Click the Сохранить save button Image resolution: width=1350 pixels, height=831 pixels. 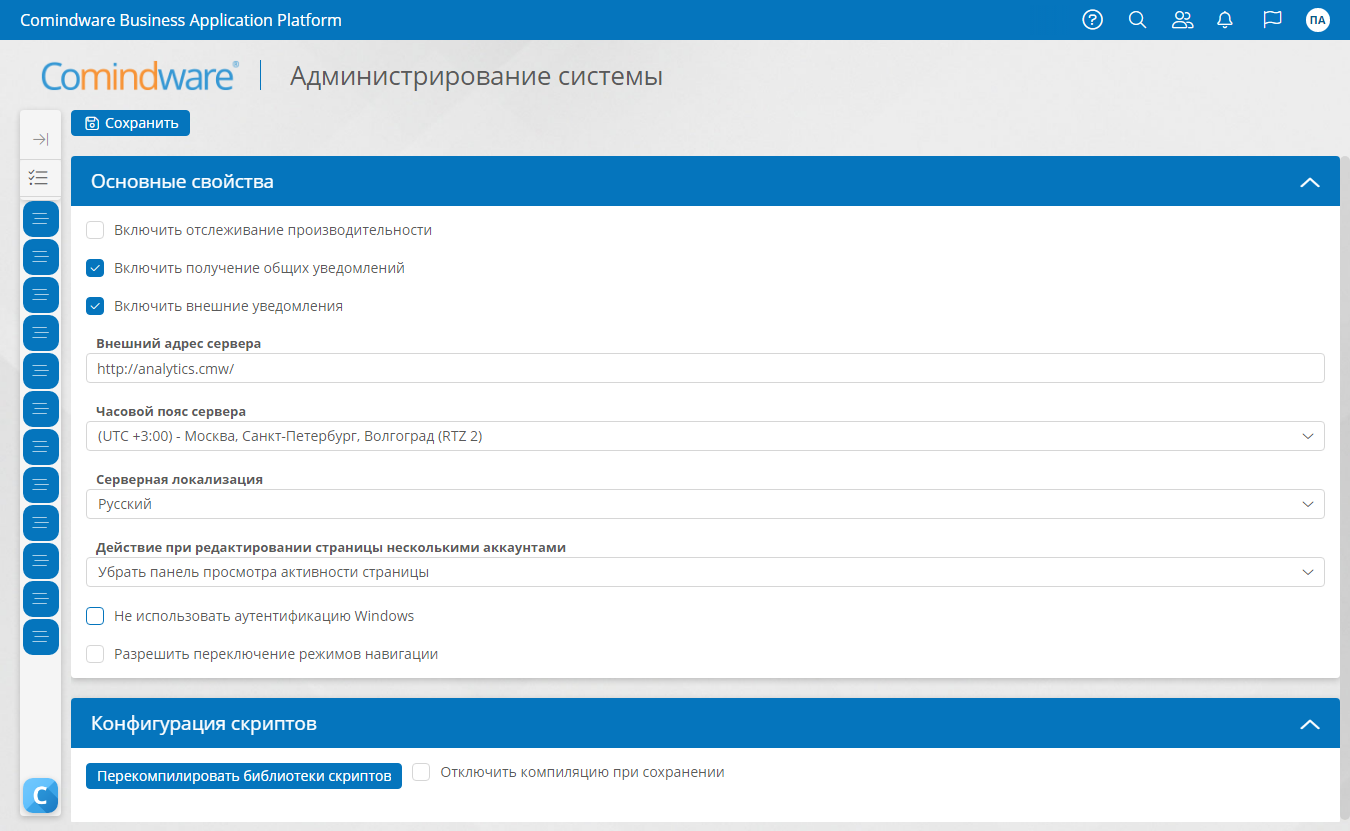131,123
